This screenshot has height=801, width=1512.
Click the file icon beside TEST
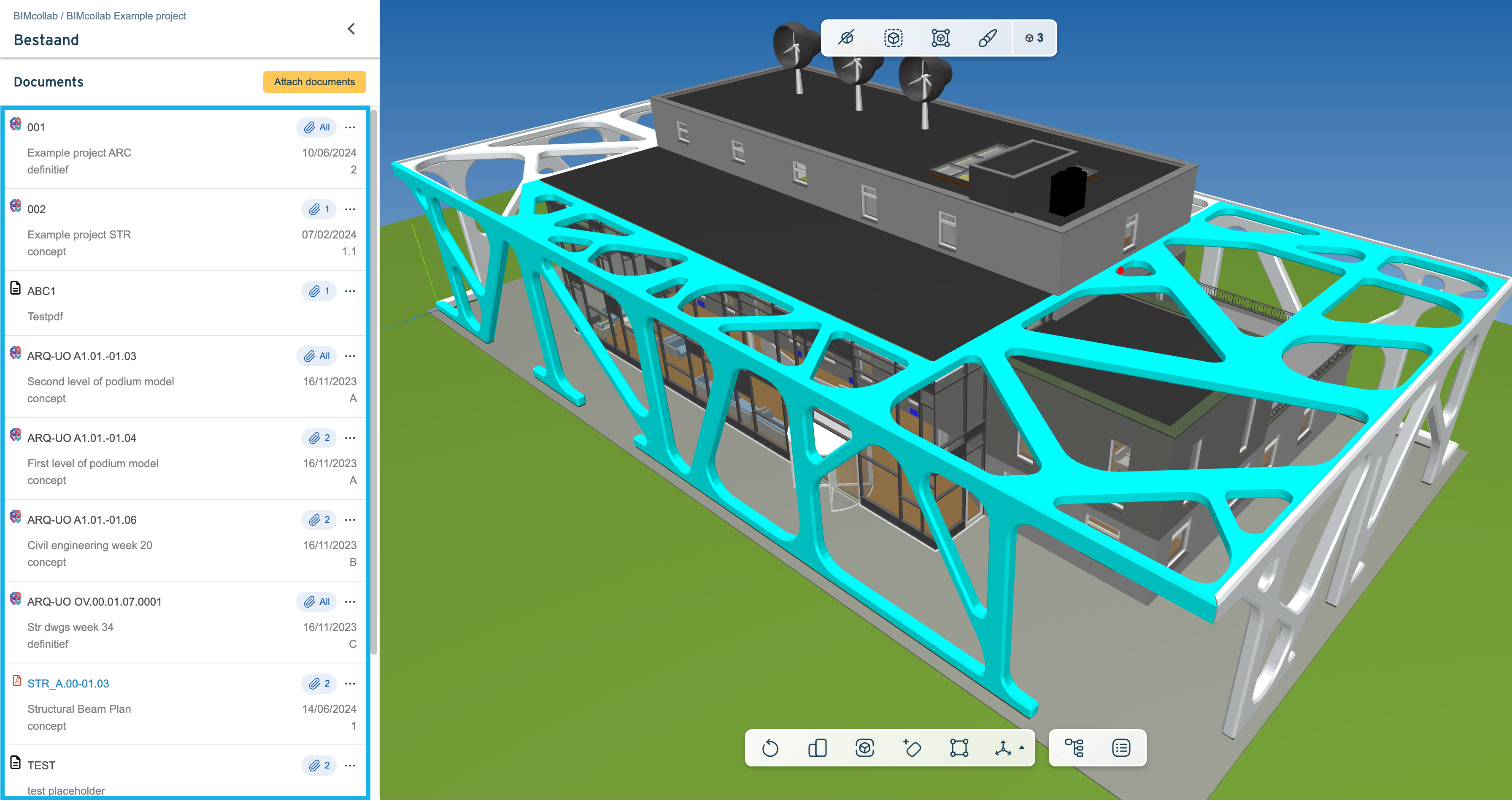pos(16,762)
